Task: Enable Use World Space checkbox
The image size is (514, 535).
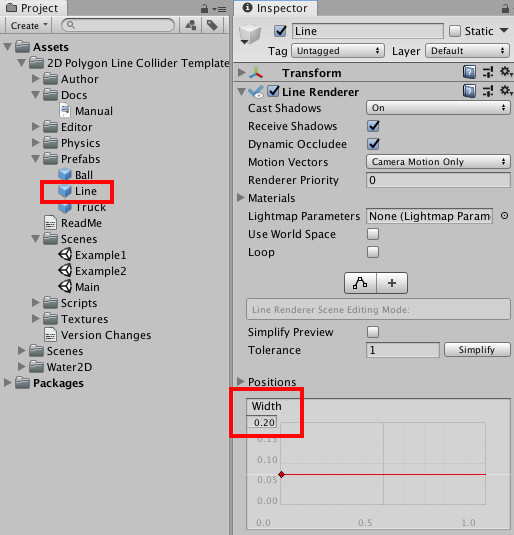Action: [x=373, y=234]
